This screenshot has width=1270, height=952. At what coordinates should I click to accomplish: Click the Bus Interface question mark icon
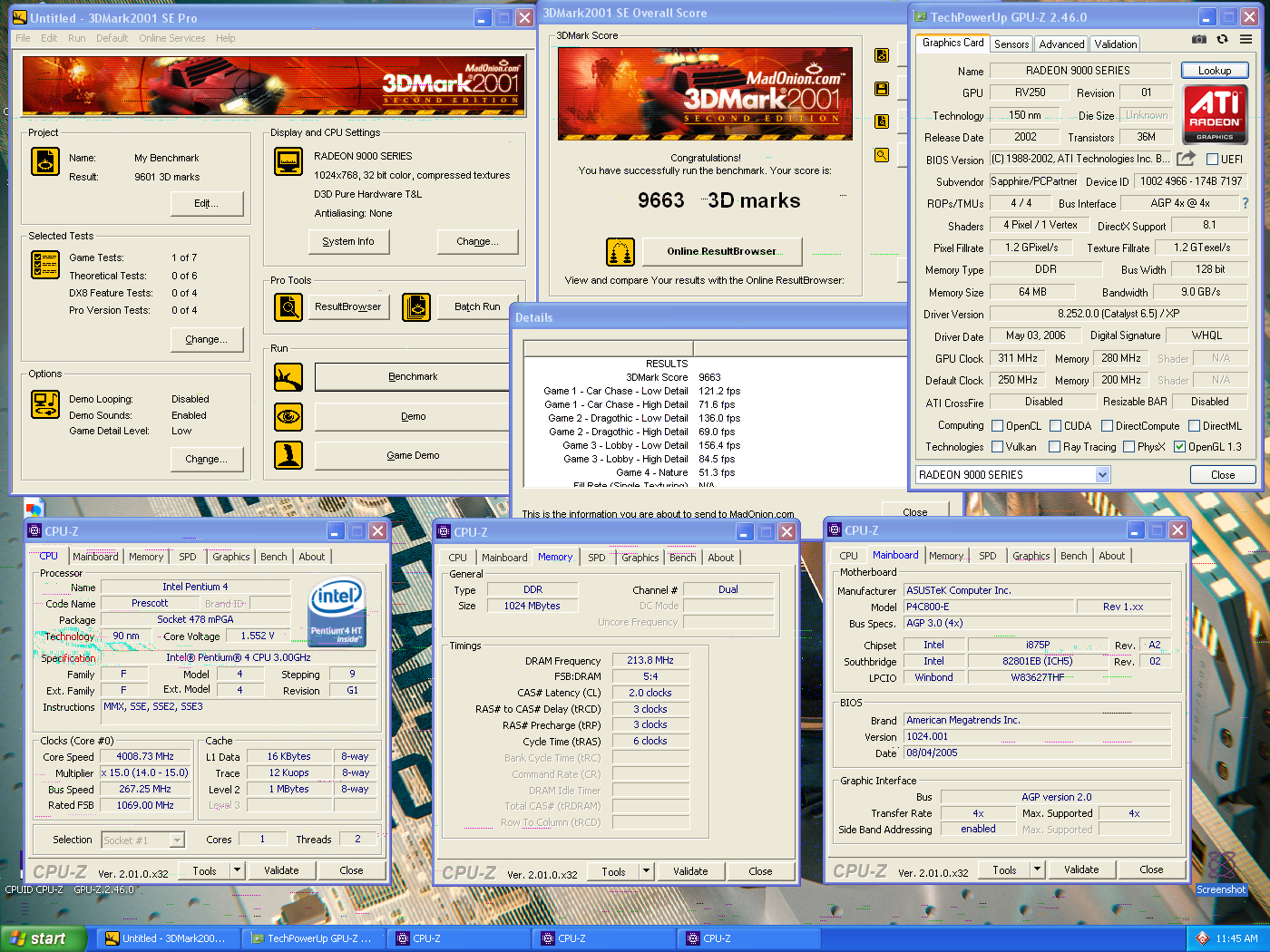point(1246,203)
